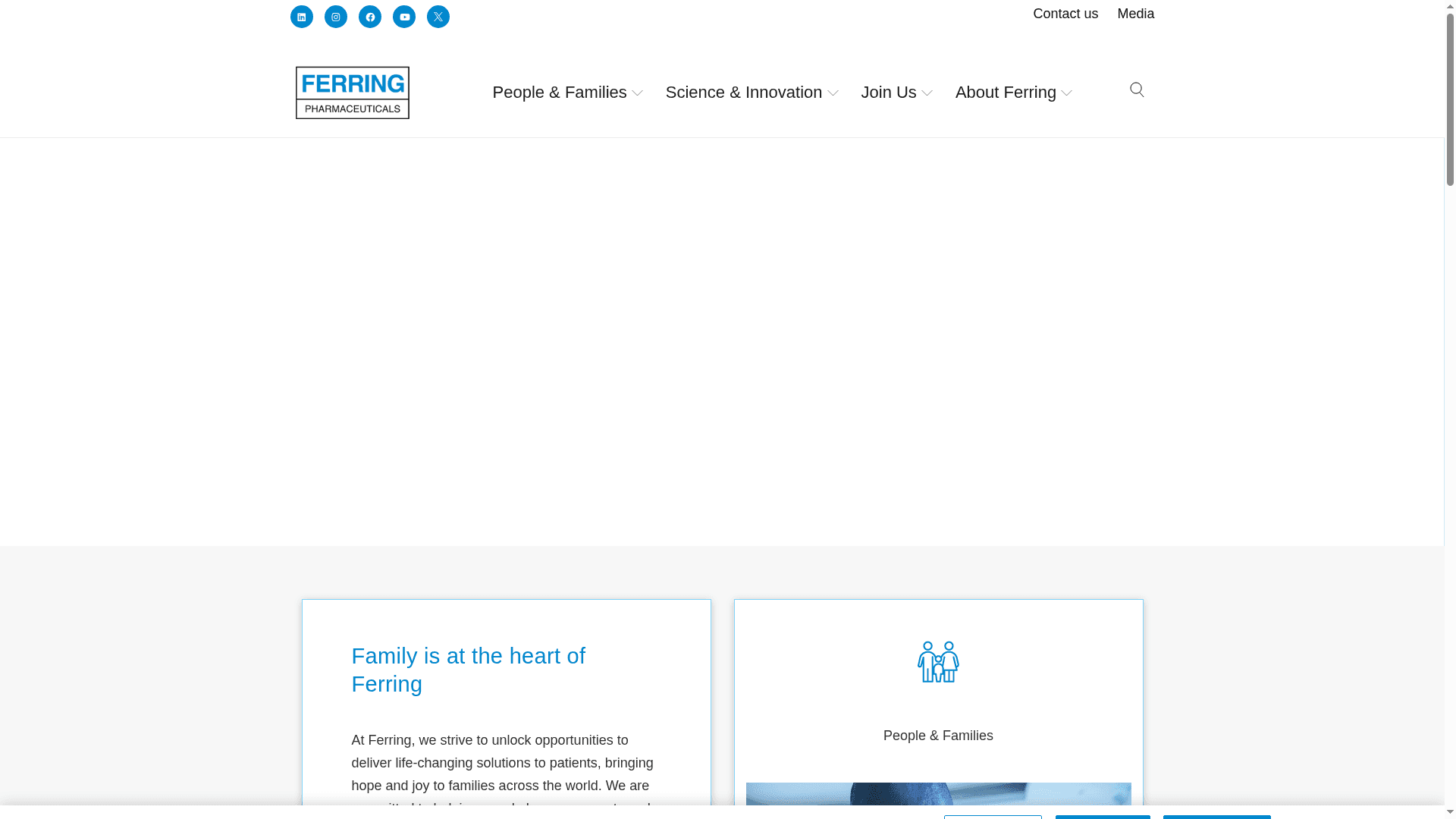
Task: Expand the People & Families navigation dropdown
Action: tap(567, 92)
